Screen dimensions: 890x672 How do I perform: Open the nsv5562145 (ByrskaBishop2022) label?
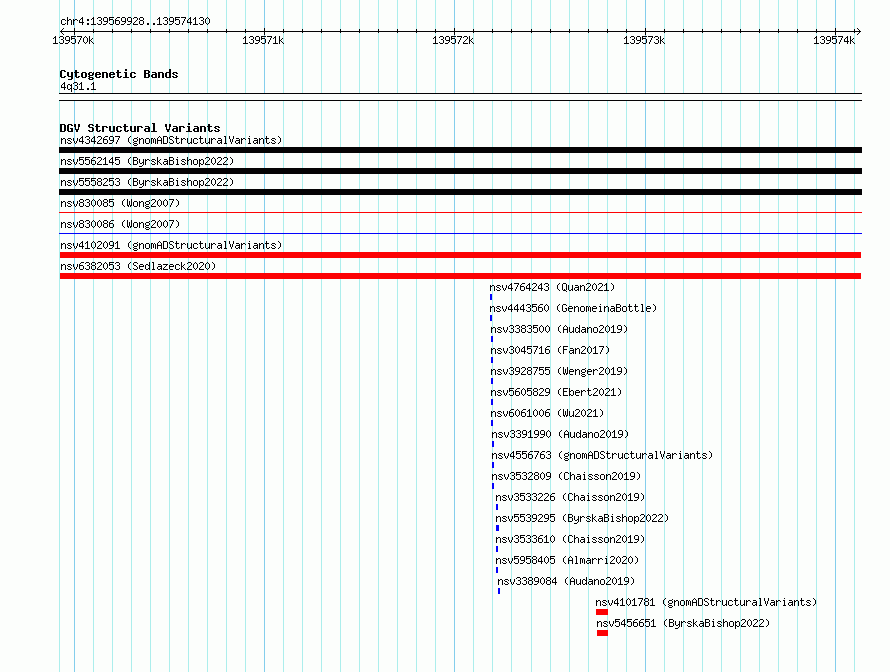pos(147,161)
